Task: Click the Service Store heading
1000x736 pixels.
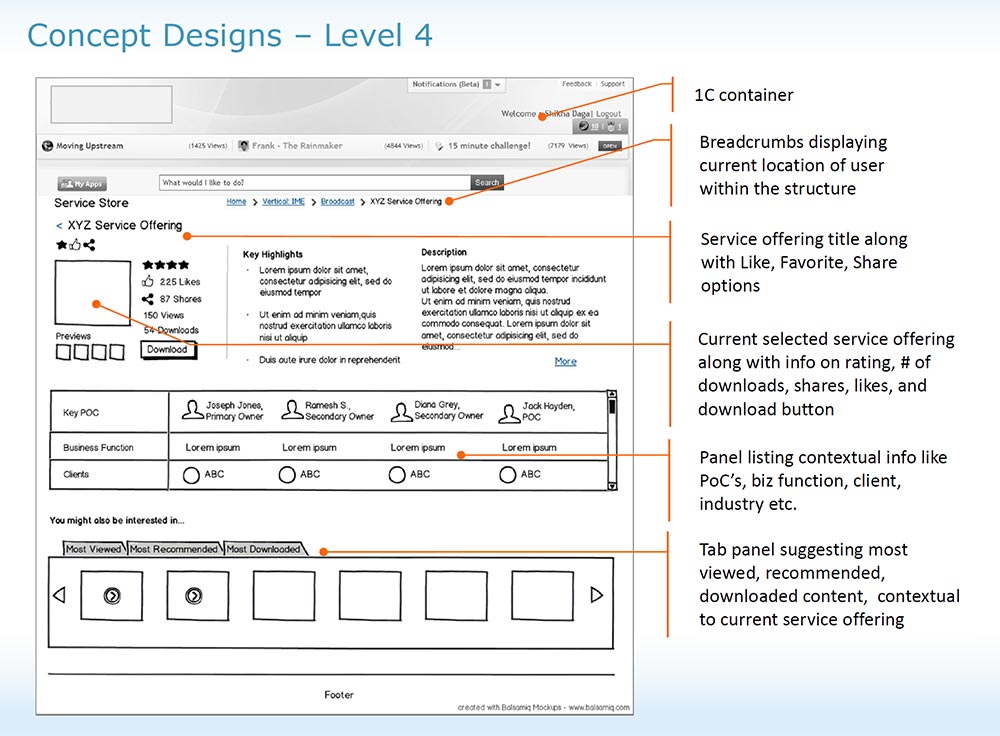Action: point(91,203)
